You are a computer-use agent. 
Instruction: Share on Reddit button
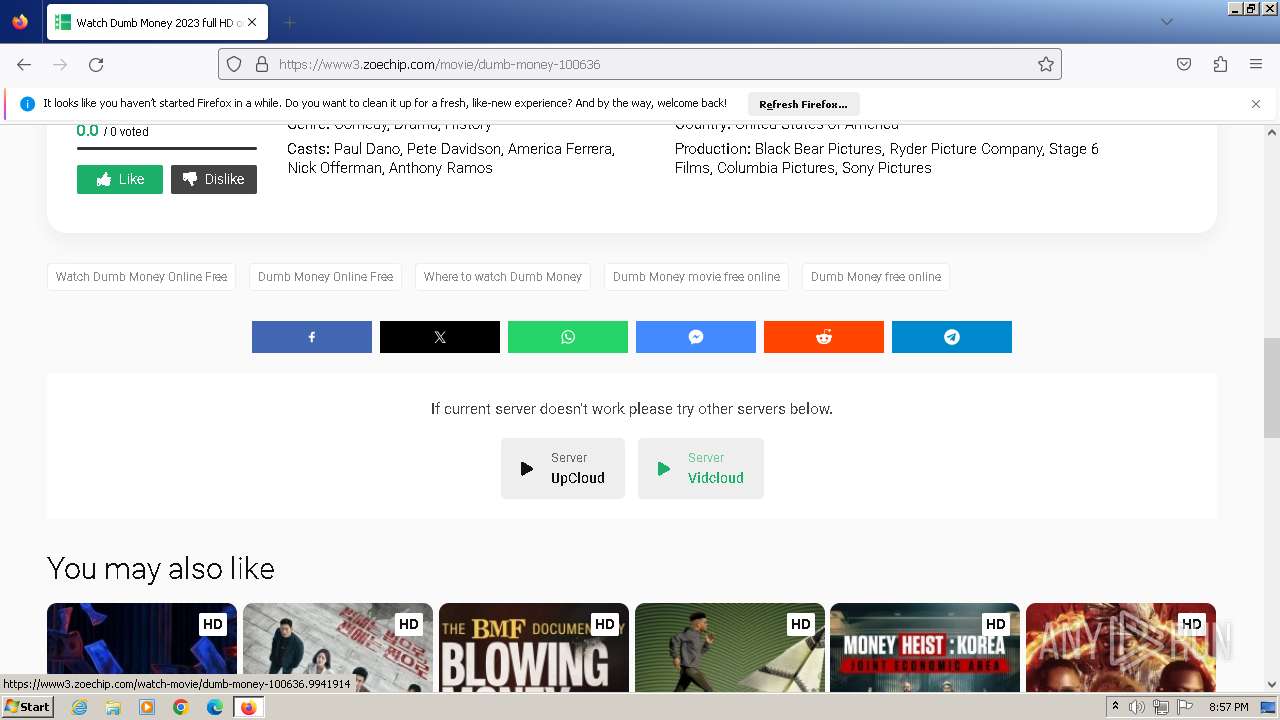824,337
